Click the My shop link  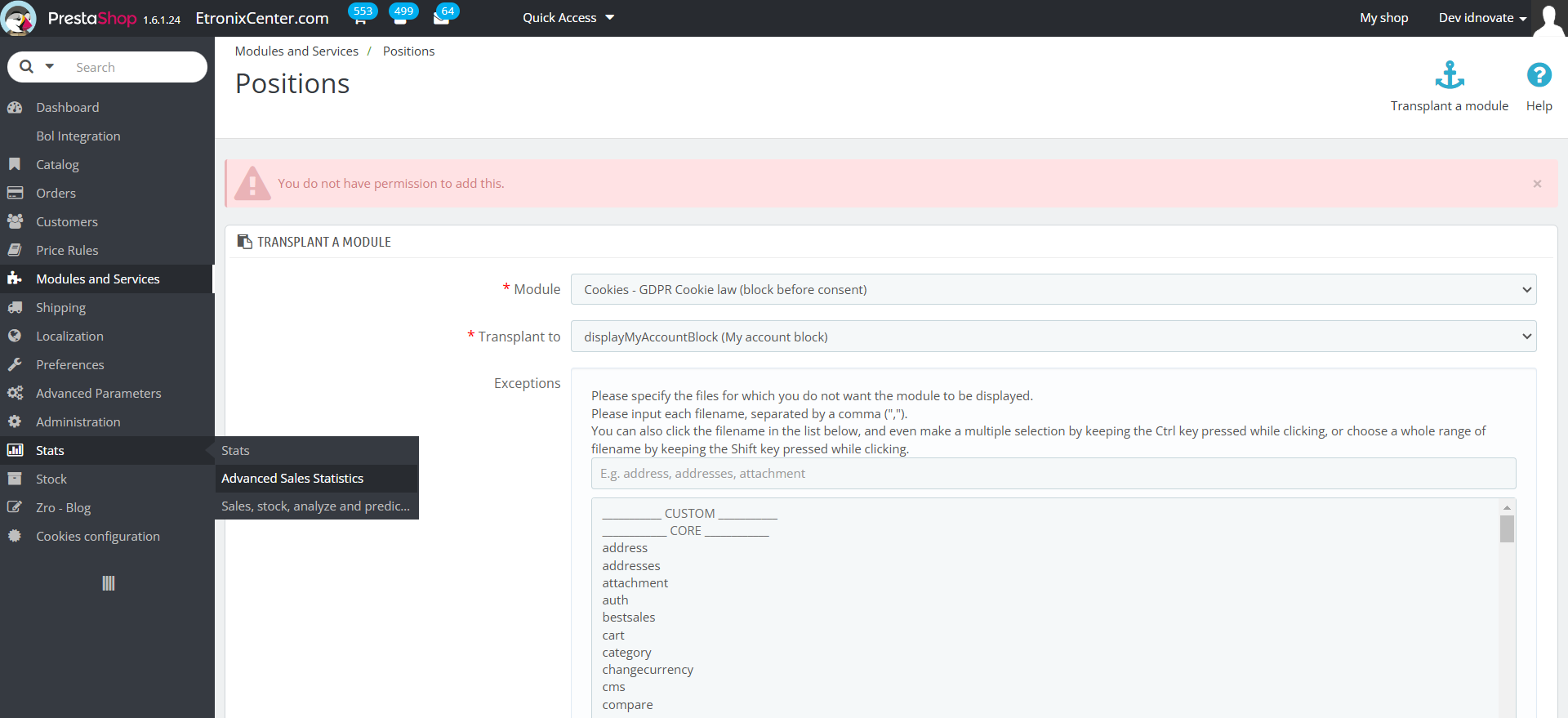pyautogui.click(x=1383, y=18)
